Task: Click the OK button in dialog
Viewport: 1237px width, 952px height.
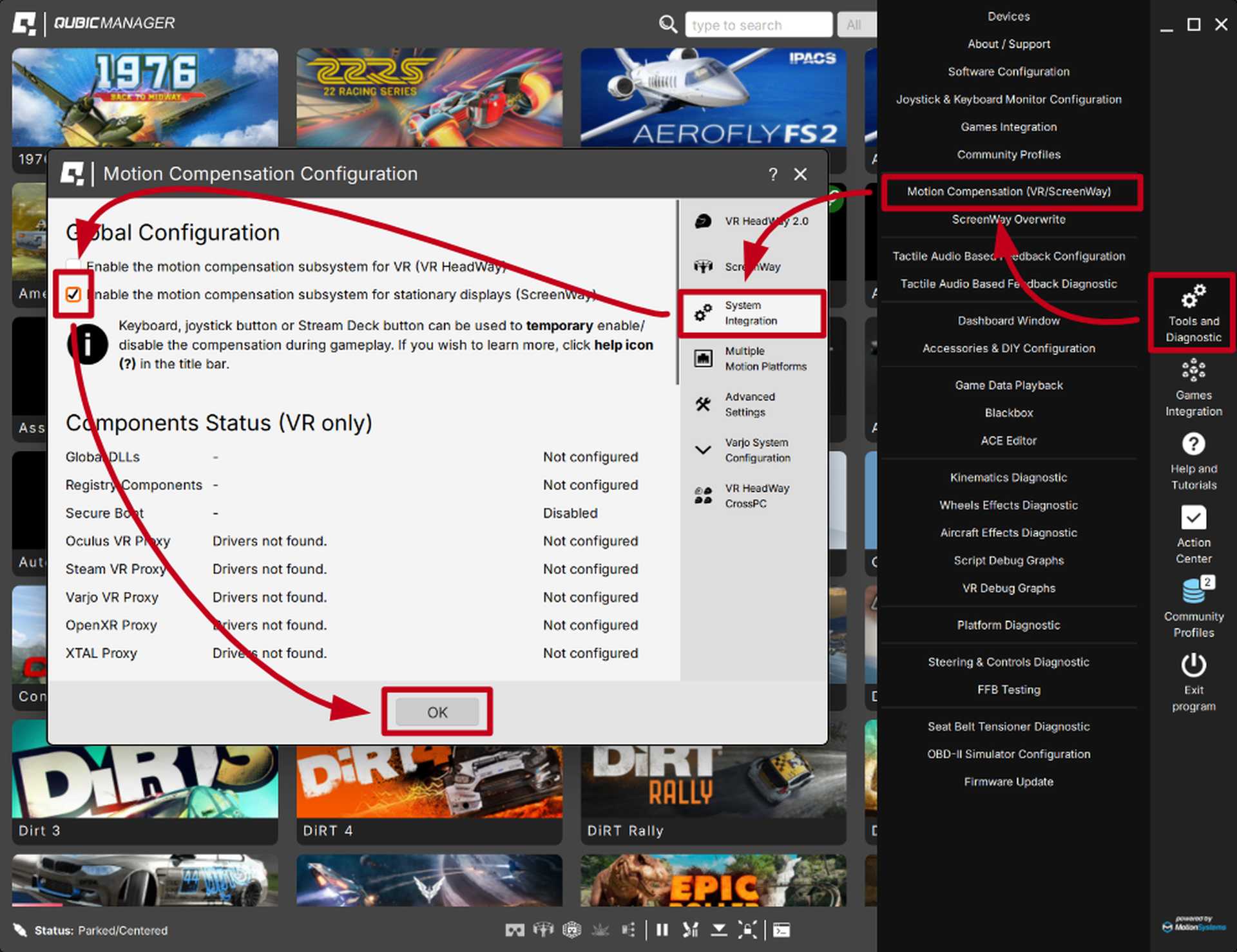Action: pos(437,712)
